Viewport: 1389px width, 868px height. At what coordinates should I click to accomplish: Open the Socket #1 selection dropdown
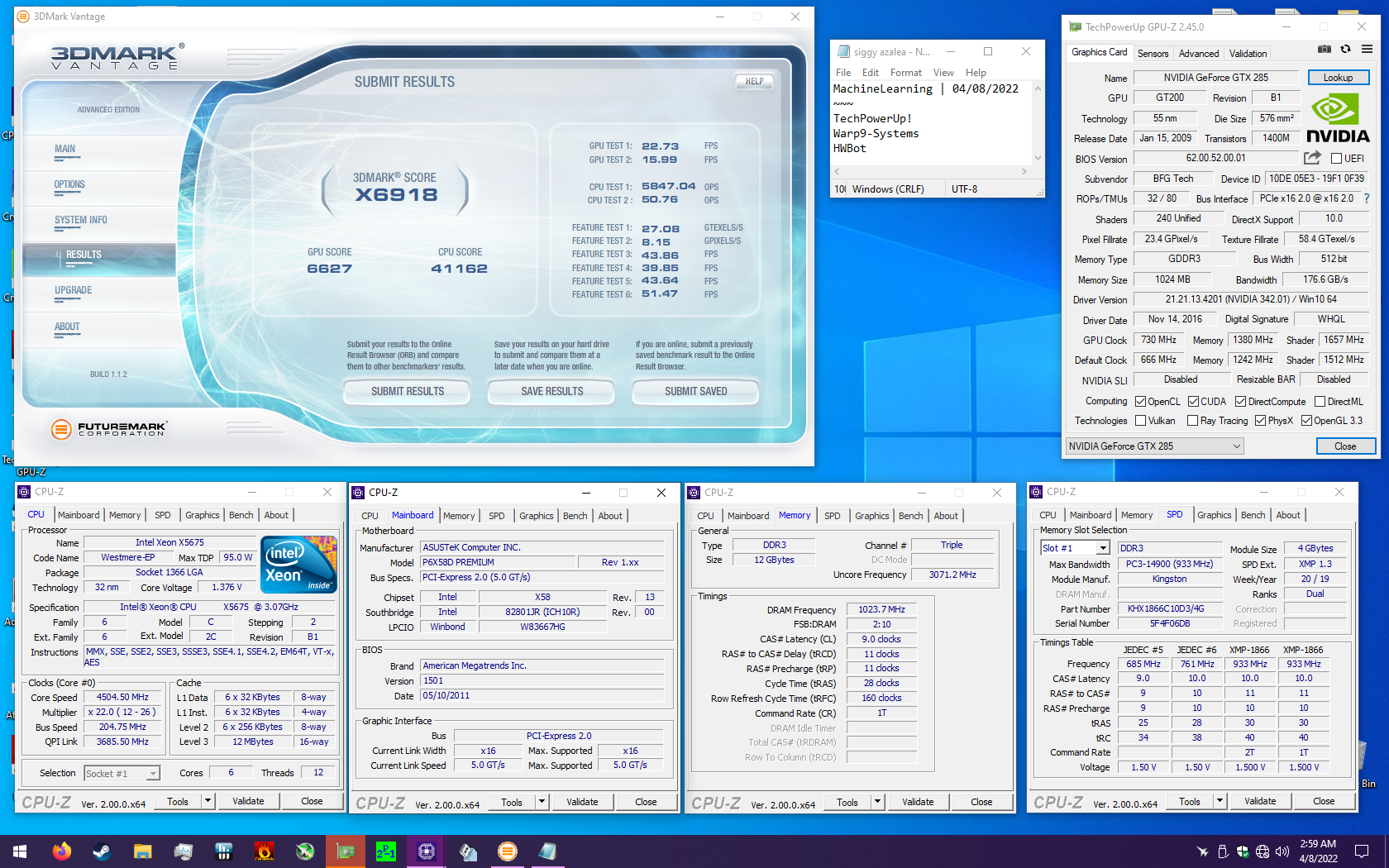(x=122, y=774)
